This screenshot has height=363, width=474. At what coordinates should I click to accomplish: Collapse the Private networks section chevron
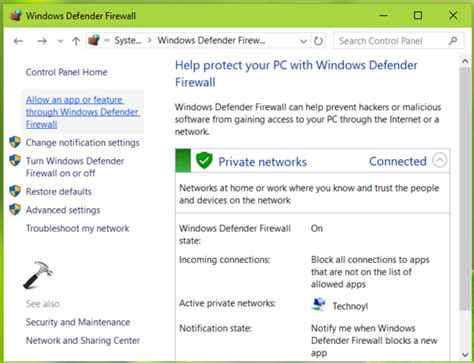click(440, 160)
